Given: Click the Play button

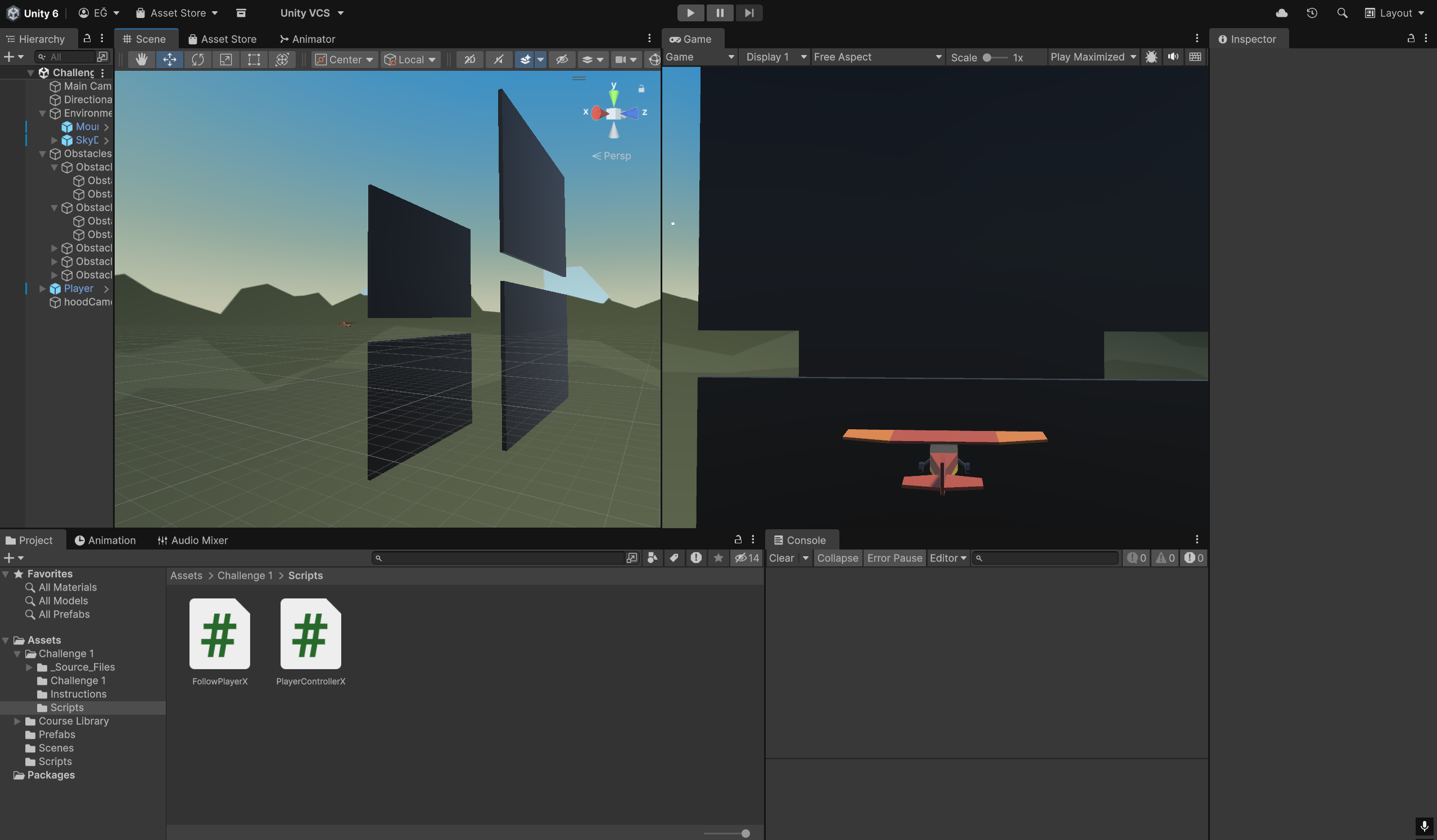Looking at the screenshot, I should click(x=690, y=12).
